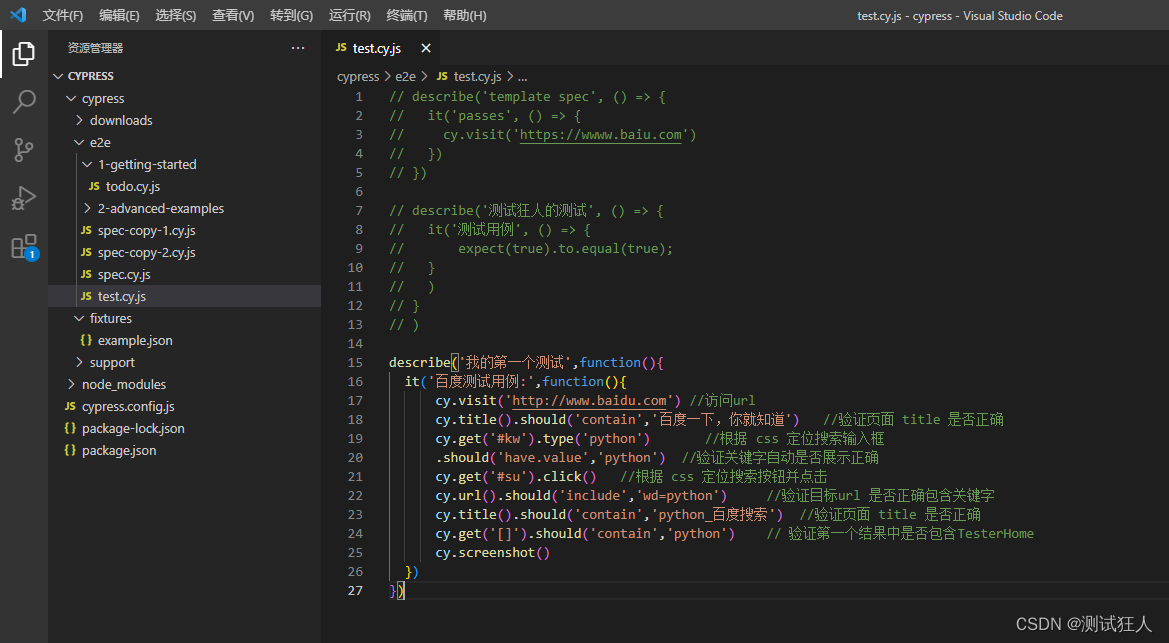Image resolution: width=1169 pixels, height=643 pixels.
Task: Click e2e in the breadcrumb path
Action: 406,76
